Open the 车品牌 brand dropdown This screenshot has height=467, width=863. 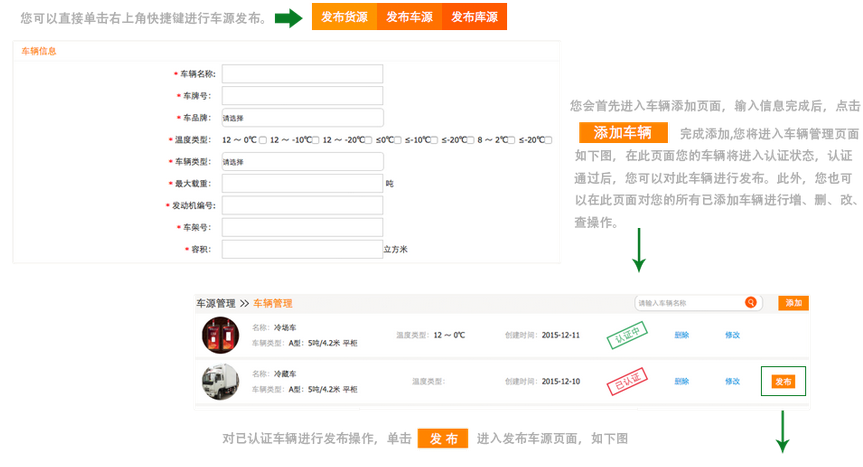pyautogui.click(x=302, y=118)
